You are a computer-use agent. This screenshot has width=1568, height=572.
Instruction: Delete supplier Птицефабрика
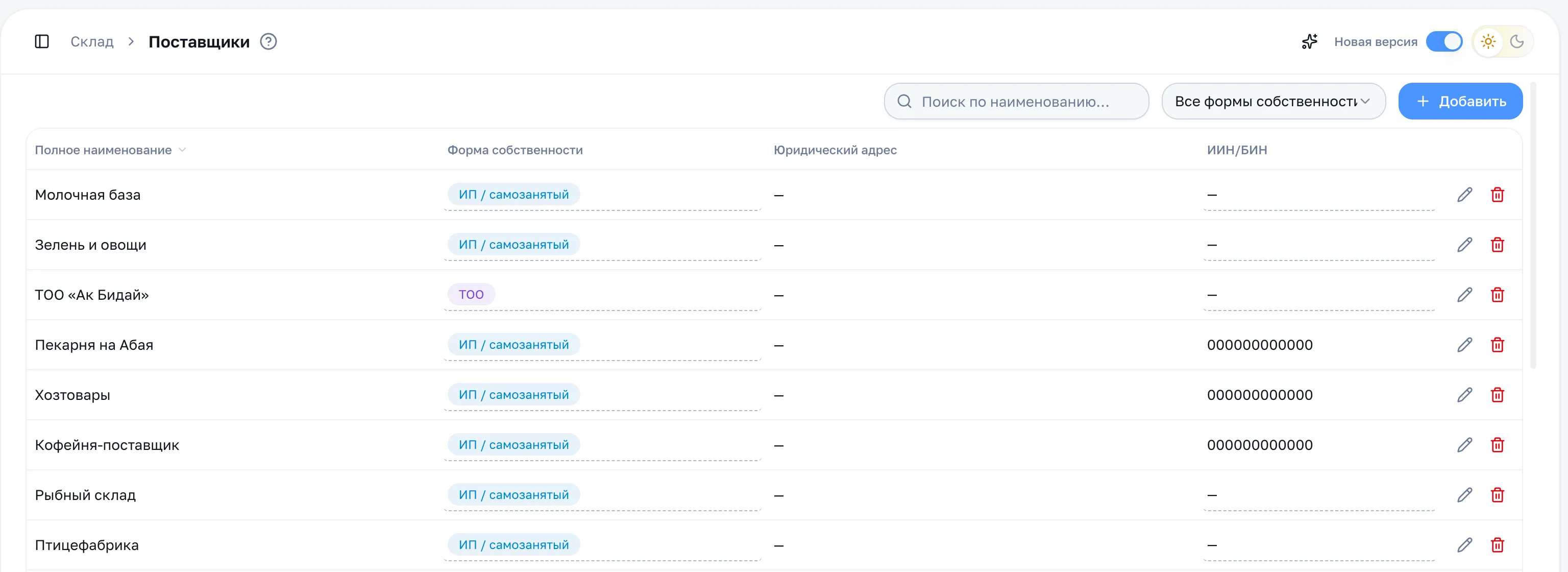tap(1498, 544)
